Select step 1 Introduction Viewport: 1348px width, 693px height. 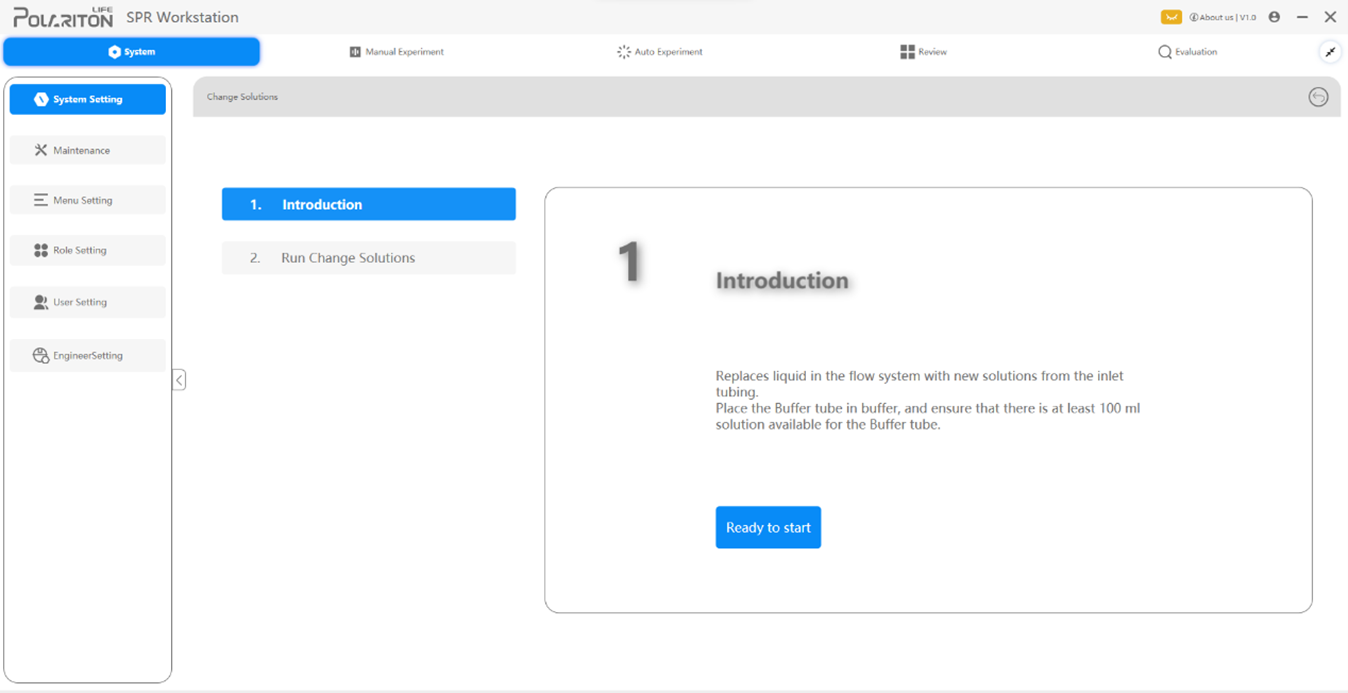[368, 204]
